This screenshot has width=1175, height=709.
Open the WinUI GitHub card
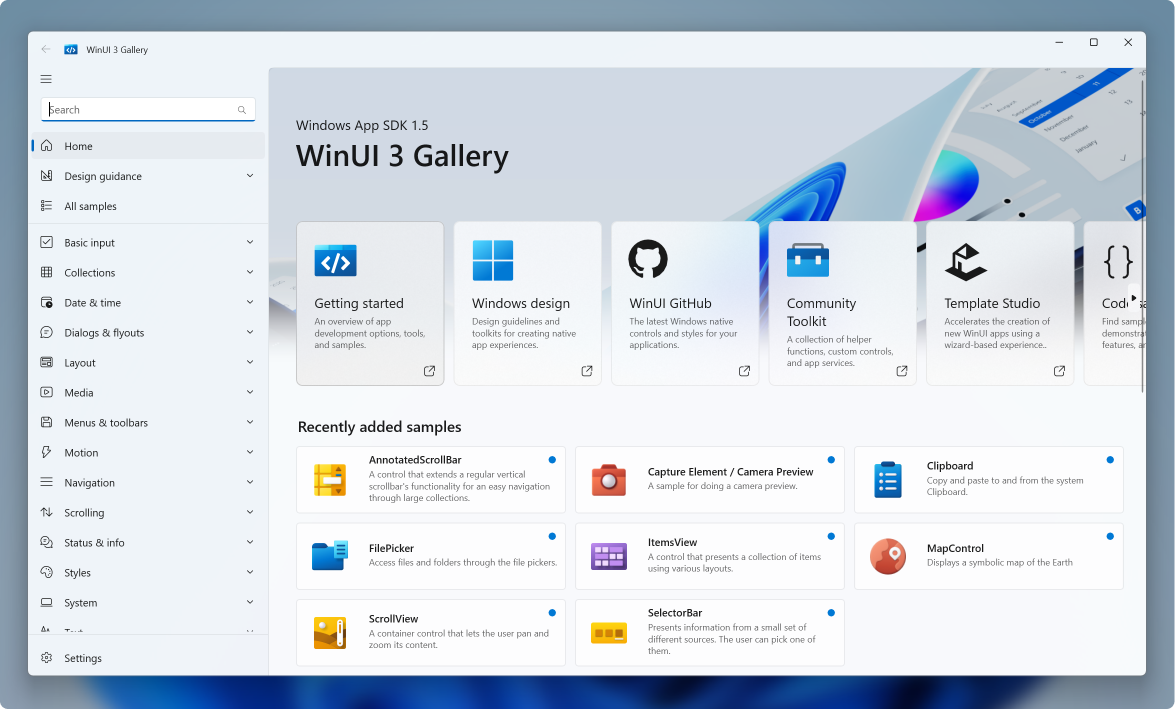(x=685, y=304)
